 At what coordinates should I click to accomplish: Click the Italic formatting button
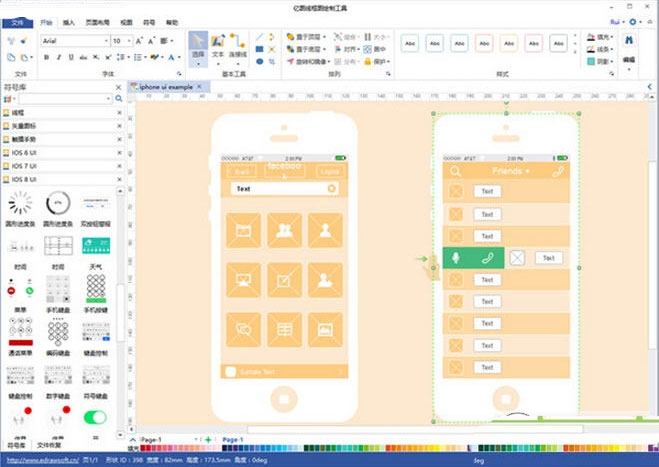pyautogui.click(x=58, y=57)
